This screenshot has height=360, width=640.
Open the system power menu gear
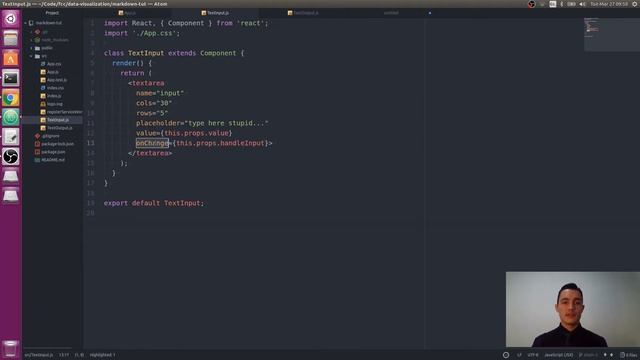pos(635,4)
